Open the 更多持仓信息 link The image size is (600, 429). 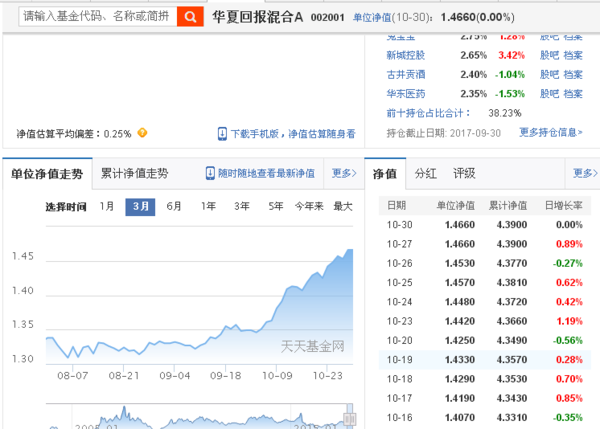pos(551,132)
